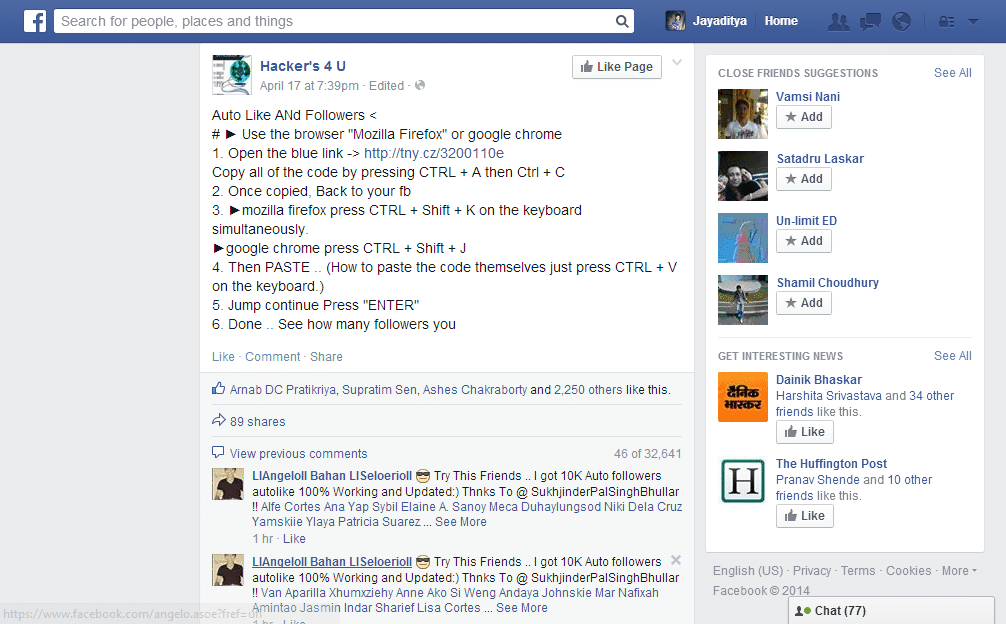View the 89 shares
The image size is (1006, 624).
click(258, 422)
